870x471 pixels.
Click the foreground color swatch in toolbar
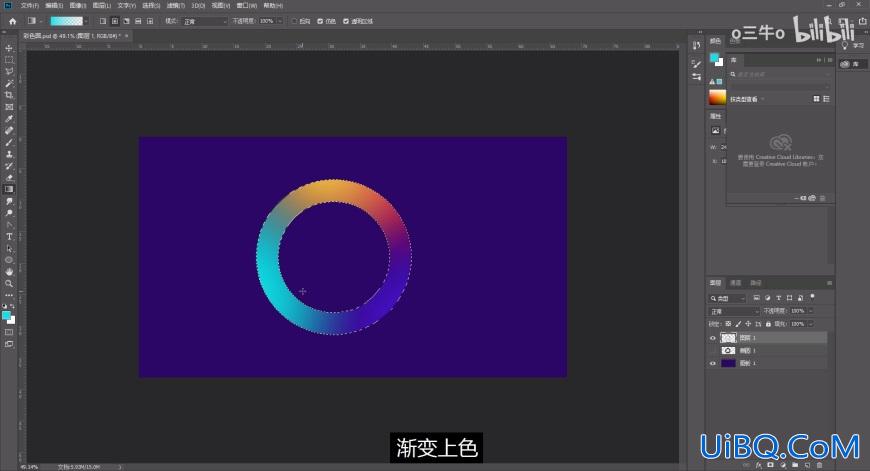click(x=7, y=316)
